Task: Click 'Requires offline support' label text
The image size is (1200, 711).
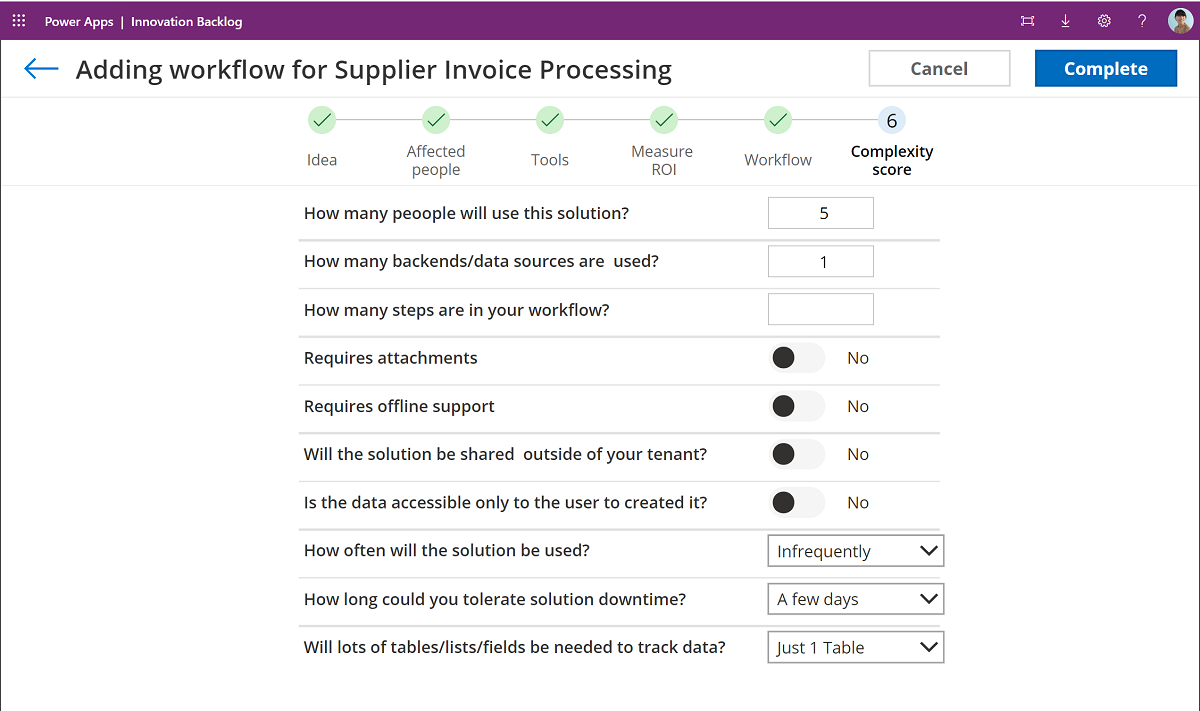Action: [400, 406]
